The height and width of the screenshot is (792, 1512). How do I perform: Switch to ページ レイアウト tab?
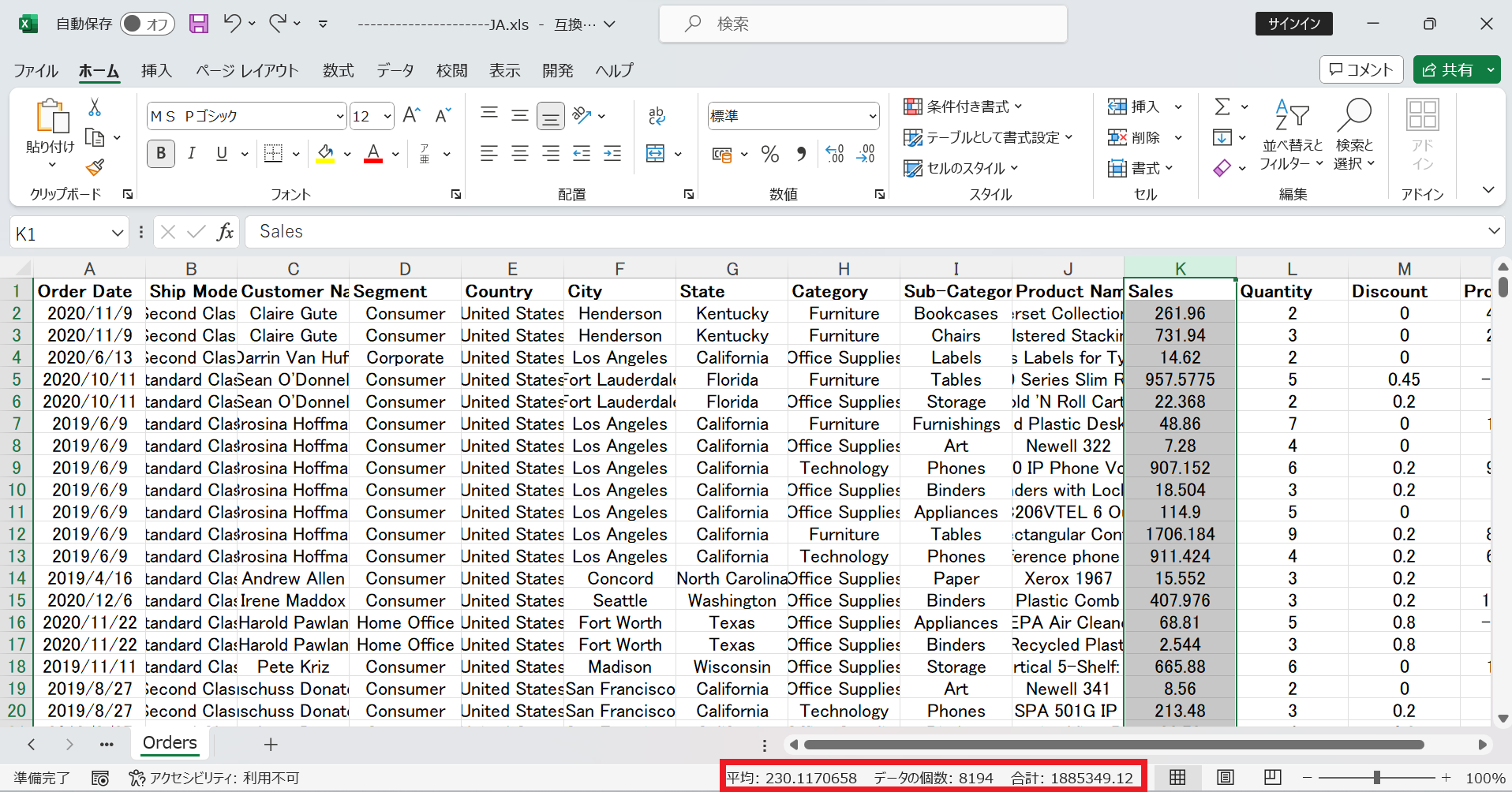point(247,70)
